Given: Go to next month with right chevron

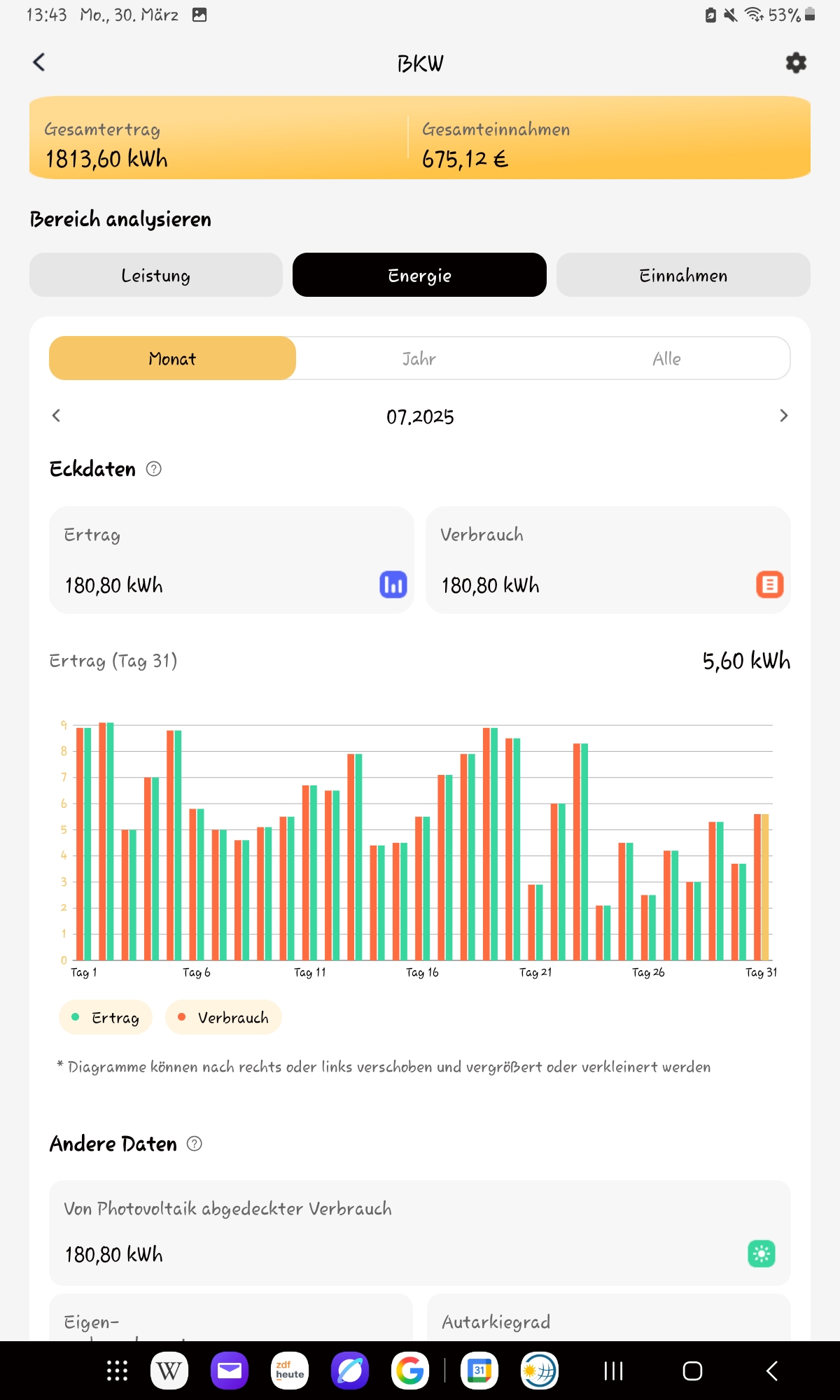Looking at the screenshot, I should pyautogui.click(x=783, y=416).
